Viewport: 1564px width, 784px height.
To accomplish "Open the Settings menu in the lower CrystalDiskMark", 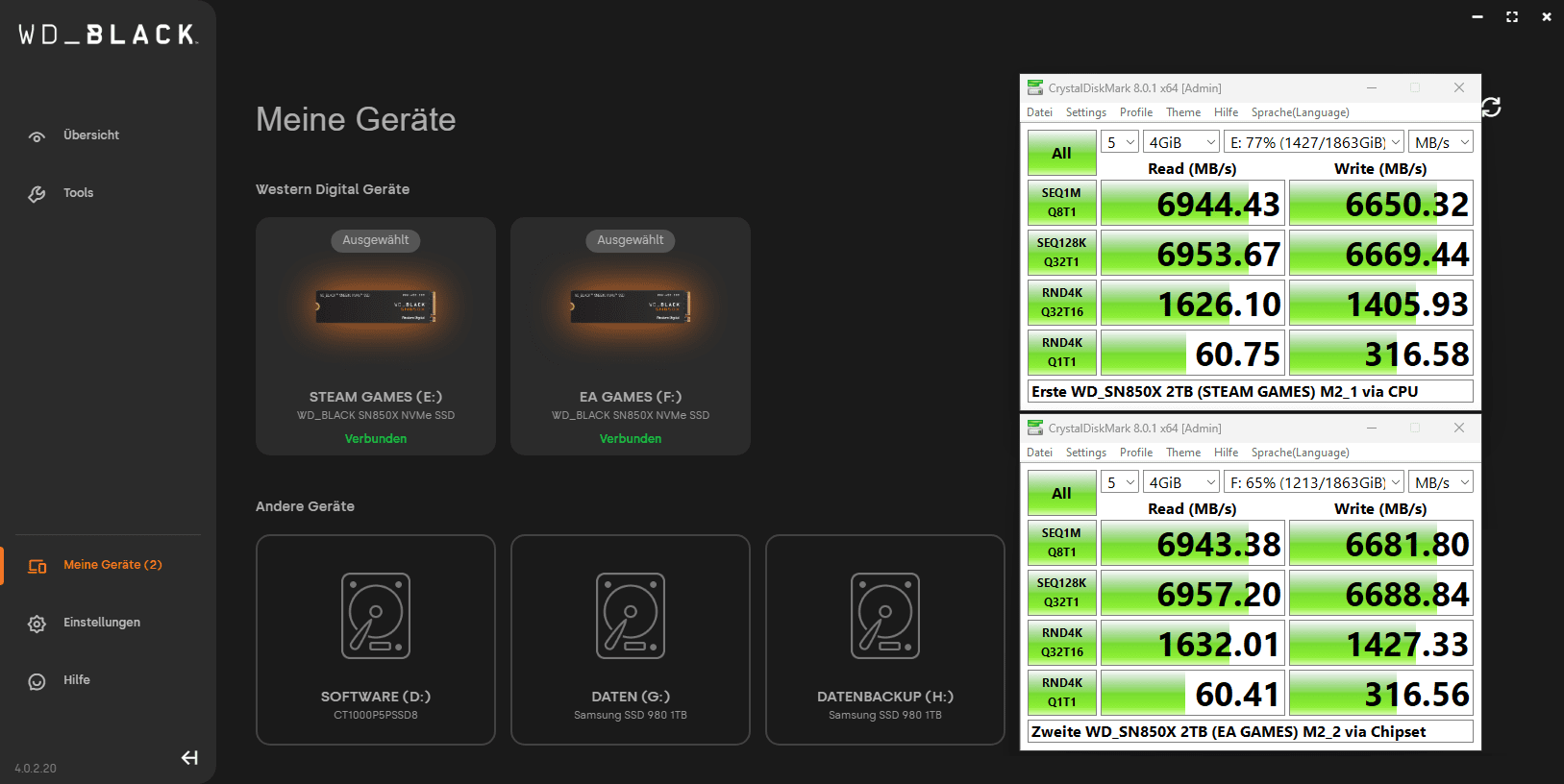I will (1086, 453).
